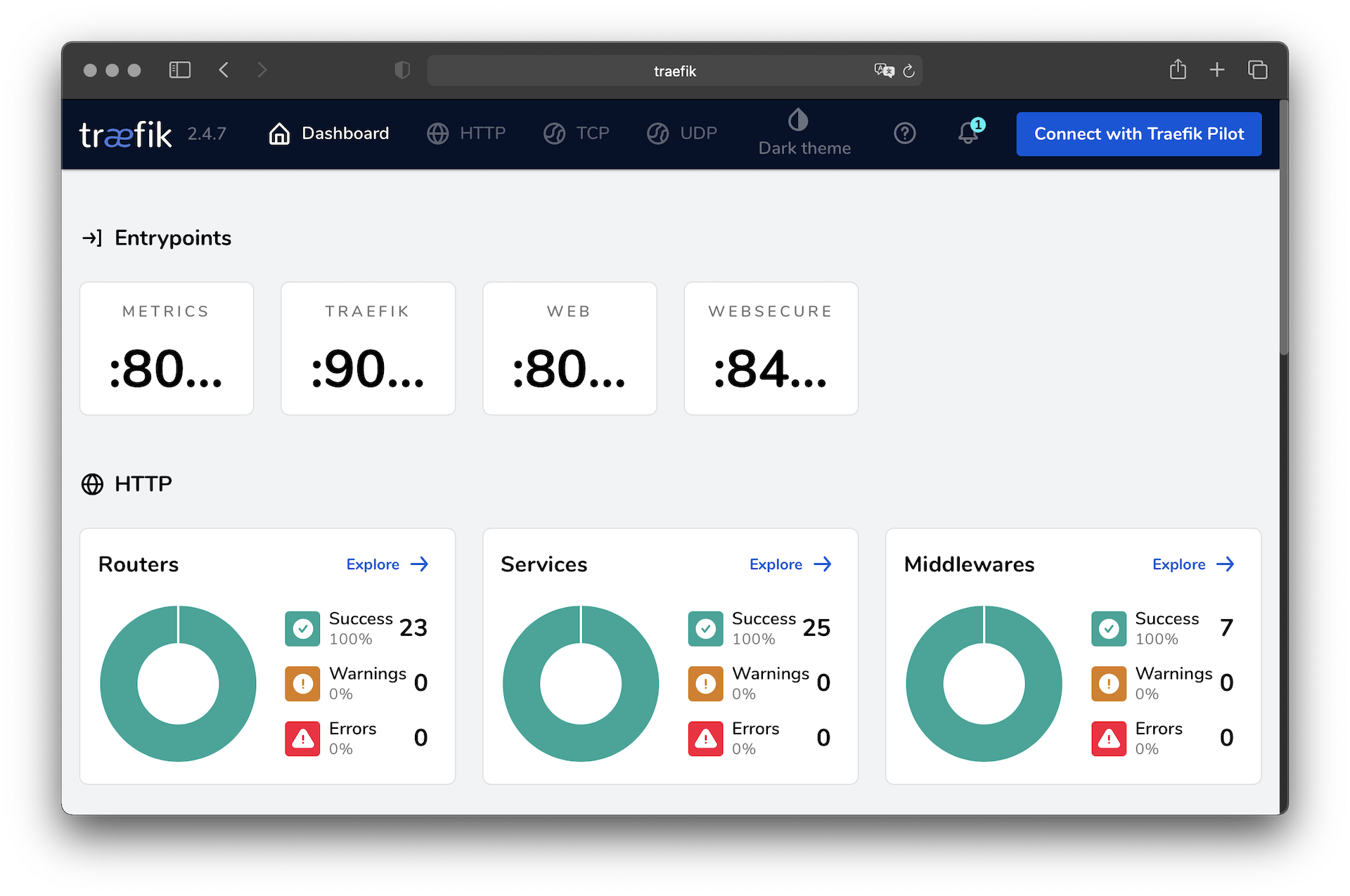Click the Routers Explore arrow icon
1350x896 pixels.
(x=420, y=564)
